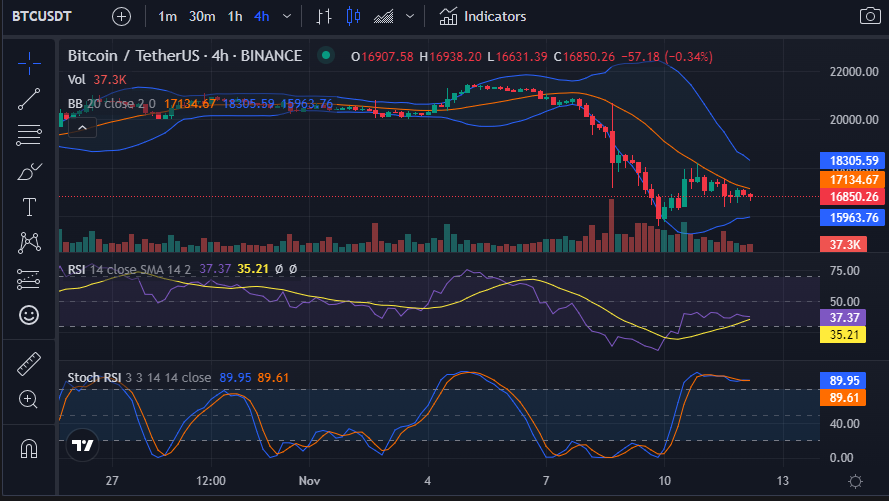Select the text annotation tool
This screenshot has width=889, height=501.
pos(29,207)
